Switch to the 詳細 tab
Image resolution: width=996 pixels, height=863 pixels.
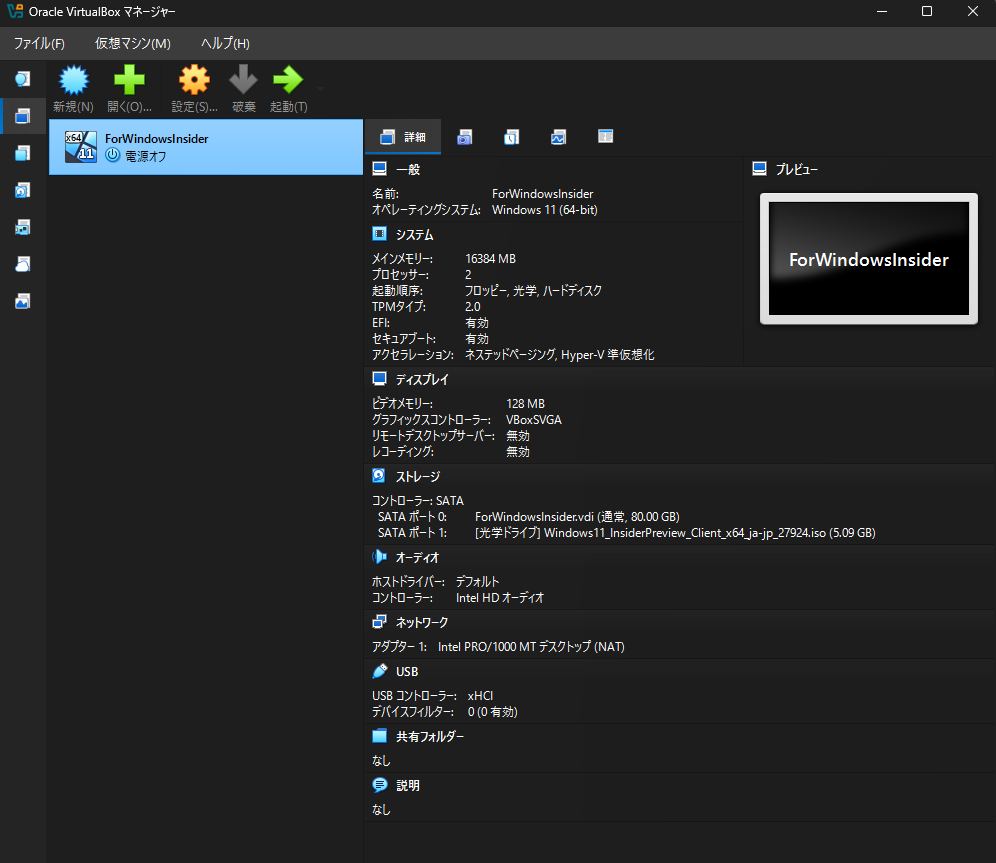pos(403,137)
